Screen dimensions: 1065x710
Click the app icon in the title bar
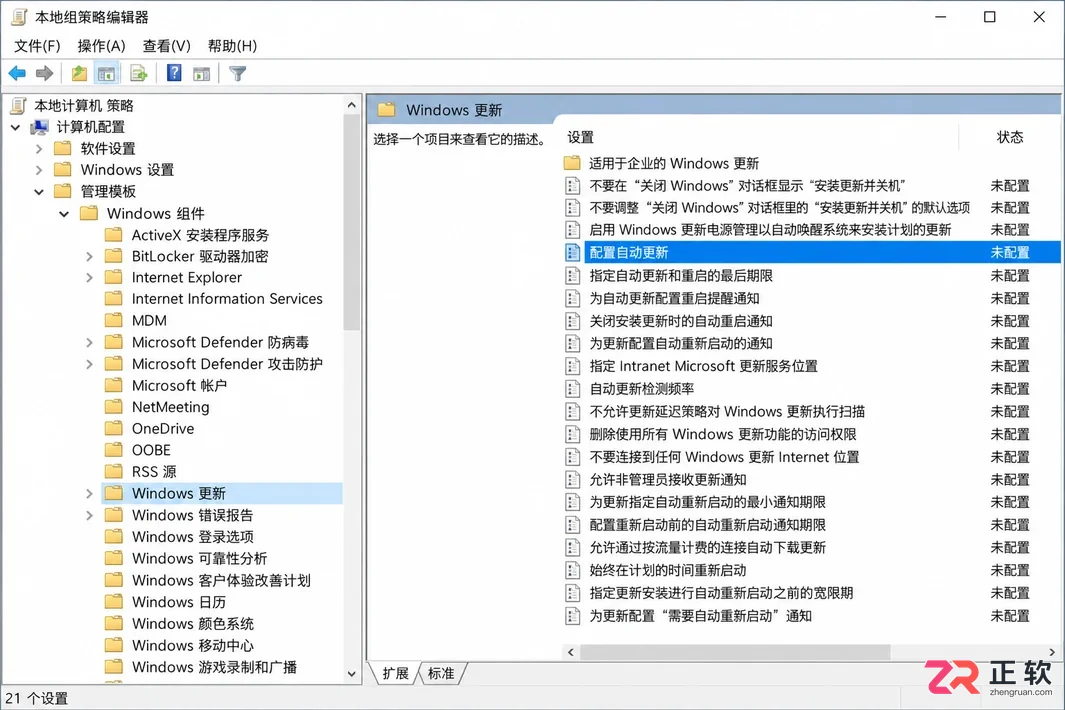(x=19, y=17)
